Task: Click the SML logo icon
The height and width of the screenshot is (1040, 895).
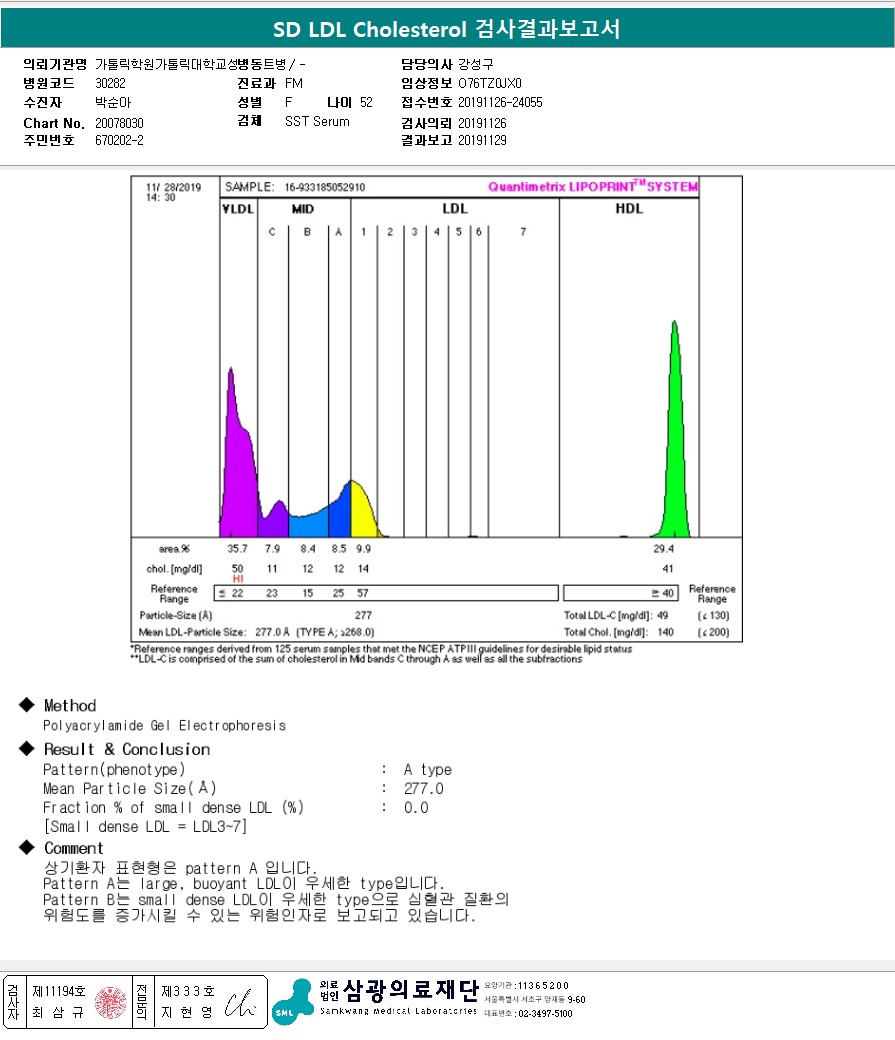Action: pos(293,1002)
